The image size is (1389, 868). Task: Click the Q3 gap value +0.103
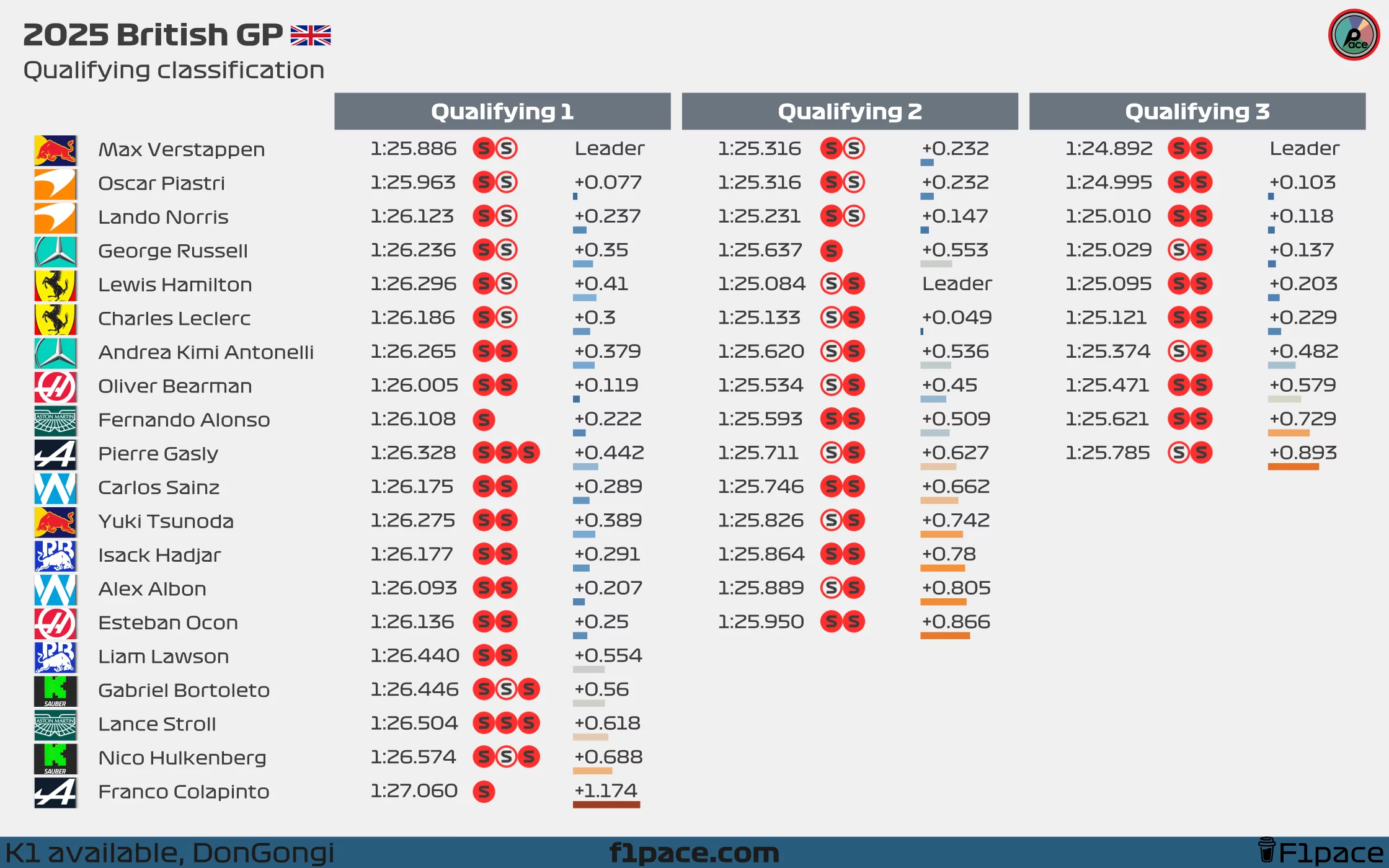click(1302, 183)
